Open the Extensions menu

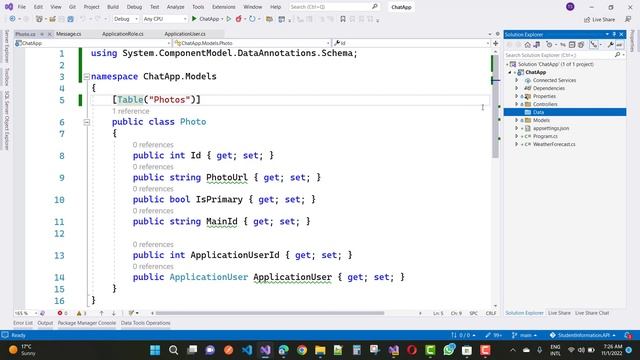(223, 7)
